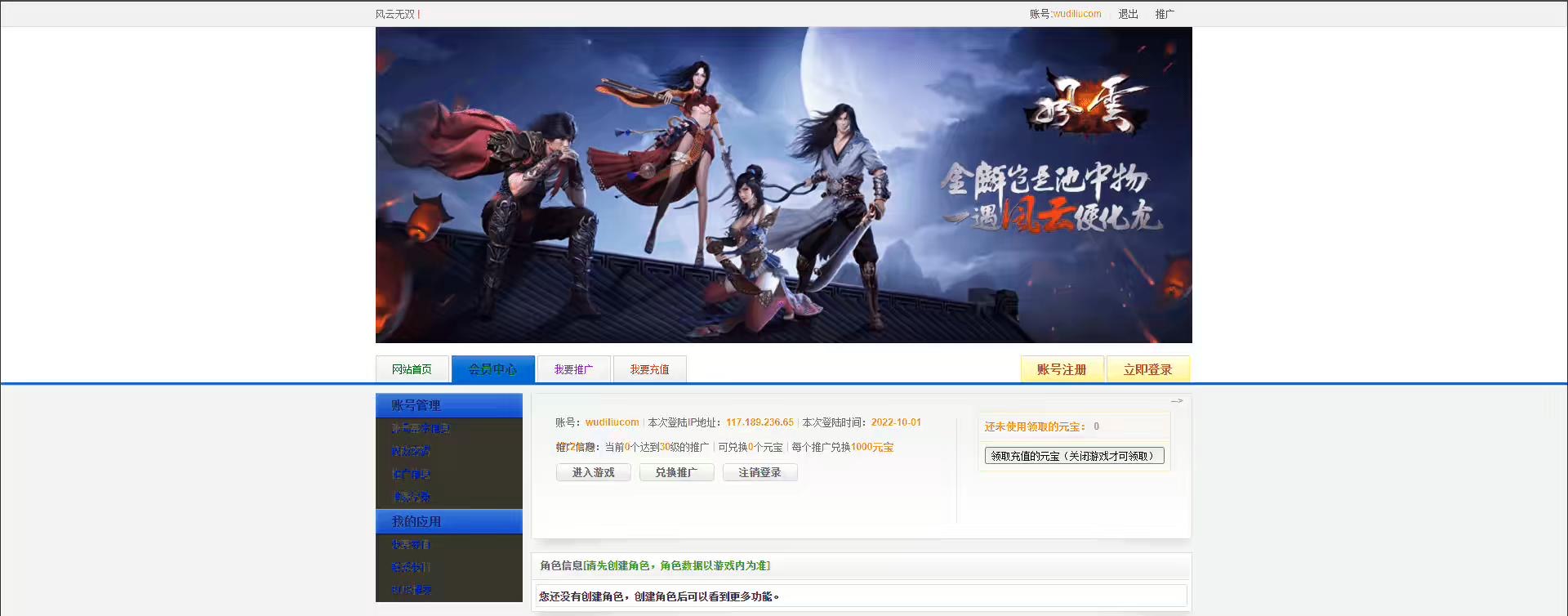Click the arrow icon atop the account panel
This screenshot has width=1568, height=616.
point(1177,401)
